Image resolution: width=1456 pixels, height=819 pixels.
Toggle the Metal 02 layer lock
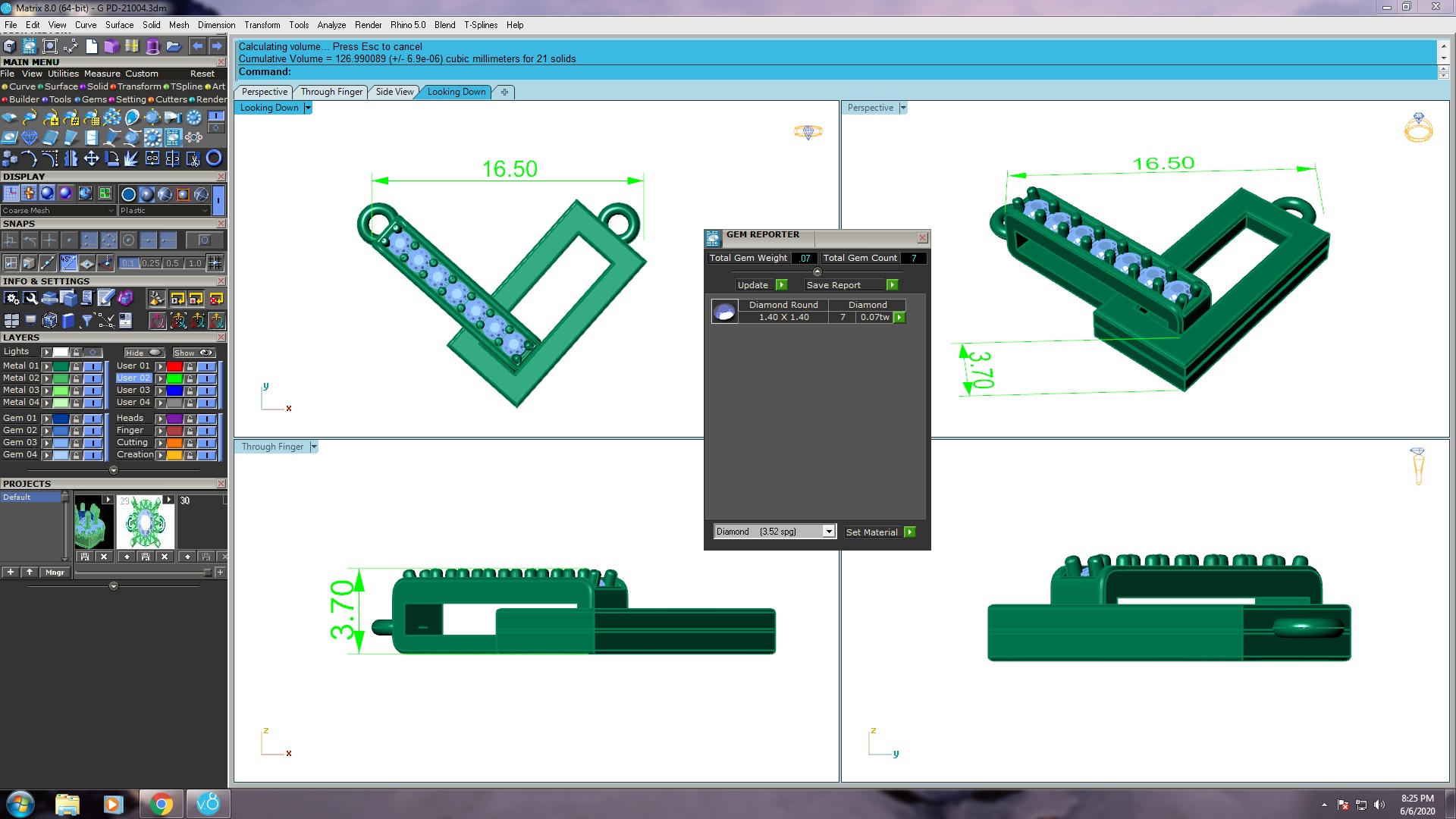tap(76, 378)
